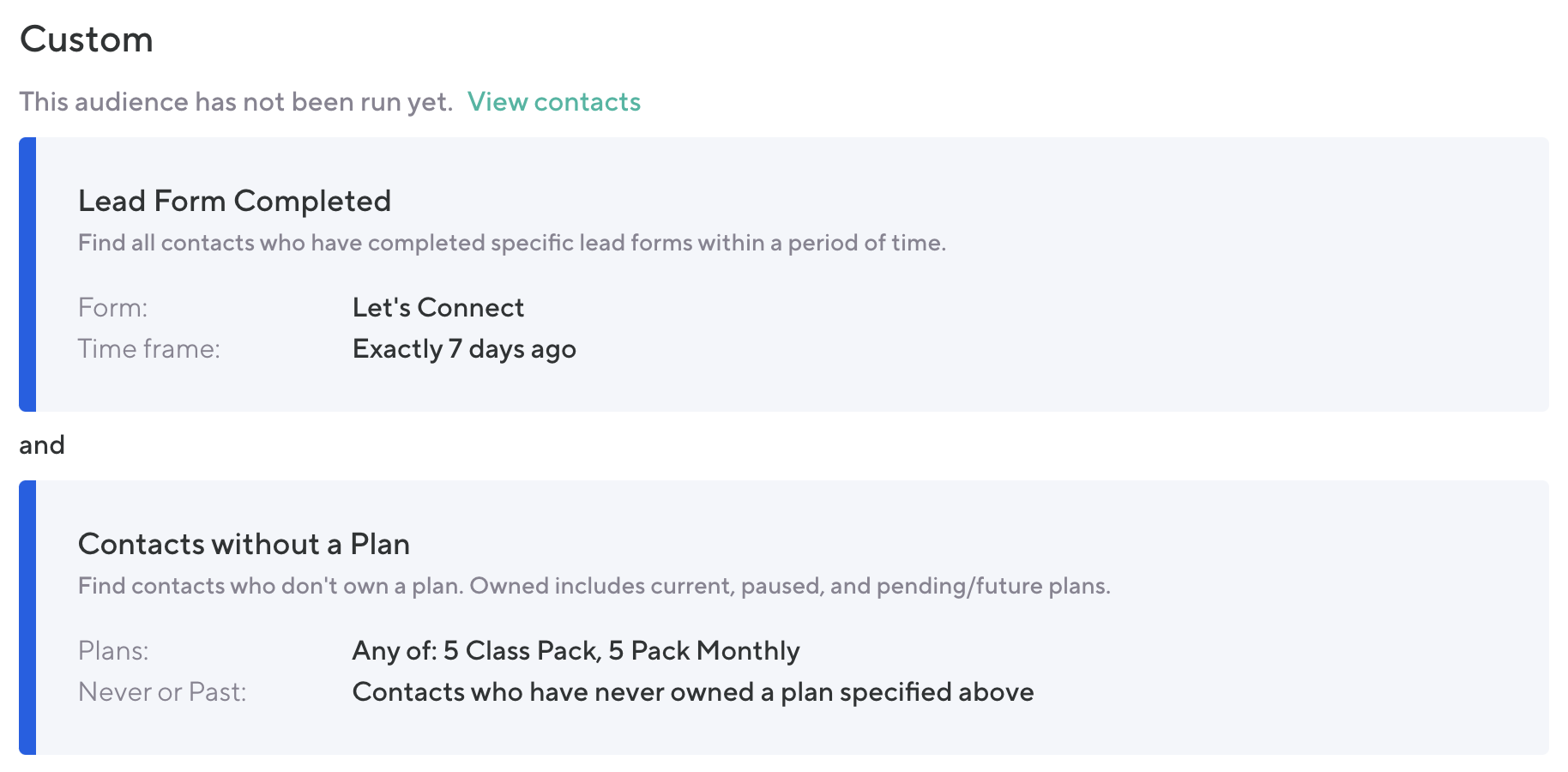Select the Let's Connect form value
The image size is (1568, 772).
437,308
